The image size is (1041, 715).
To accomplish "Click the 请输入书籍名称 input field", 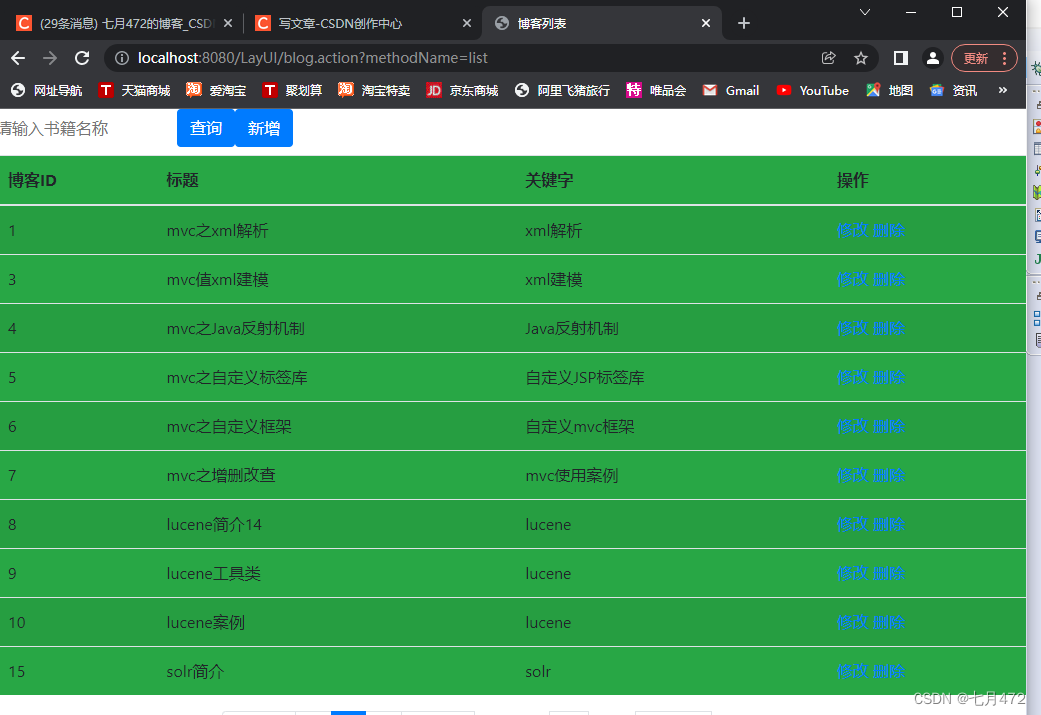I will tap(60, 127).
